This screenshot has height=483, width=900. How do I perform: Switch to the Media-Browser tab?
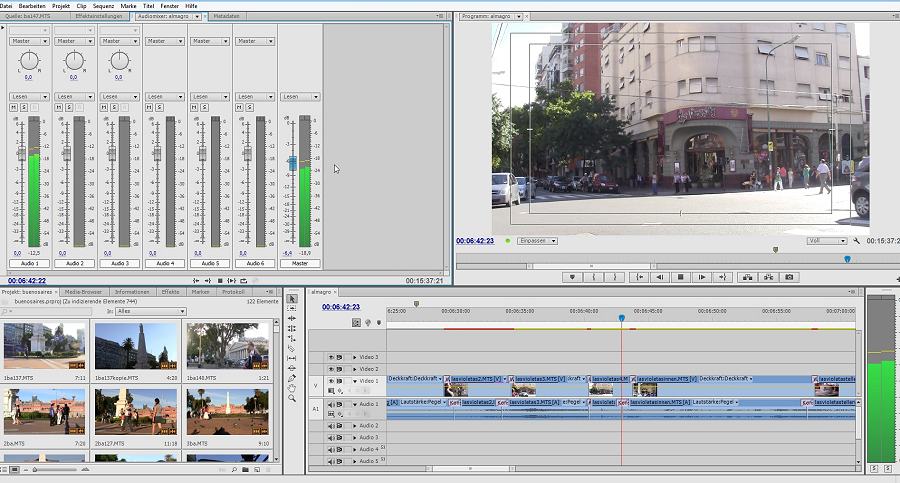click(83, 292)
